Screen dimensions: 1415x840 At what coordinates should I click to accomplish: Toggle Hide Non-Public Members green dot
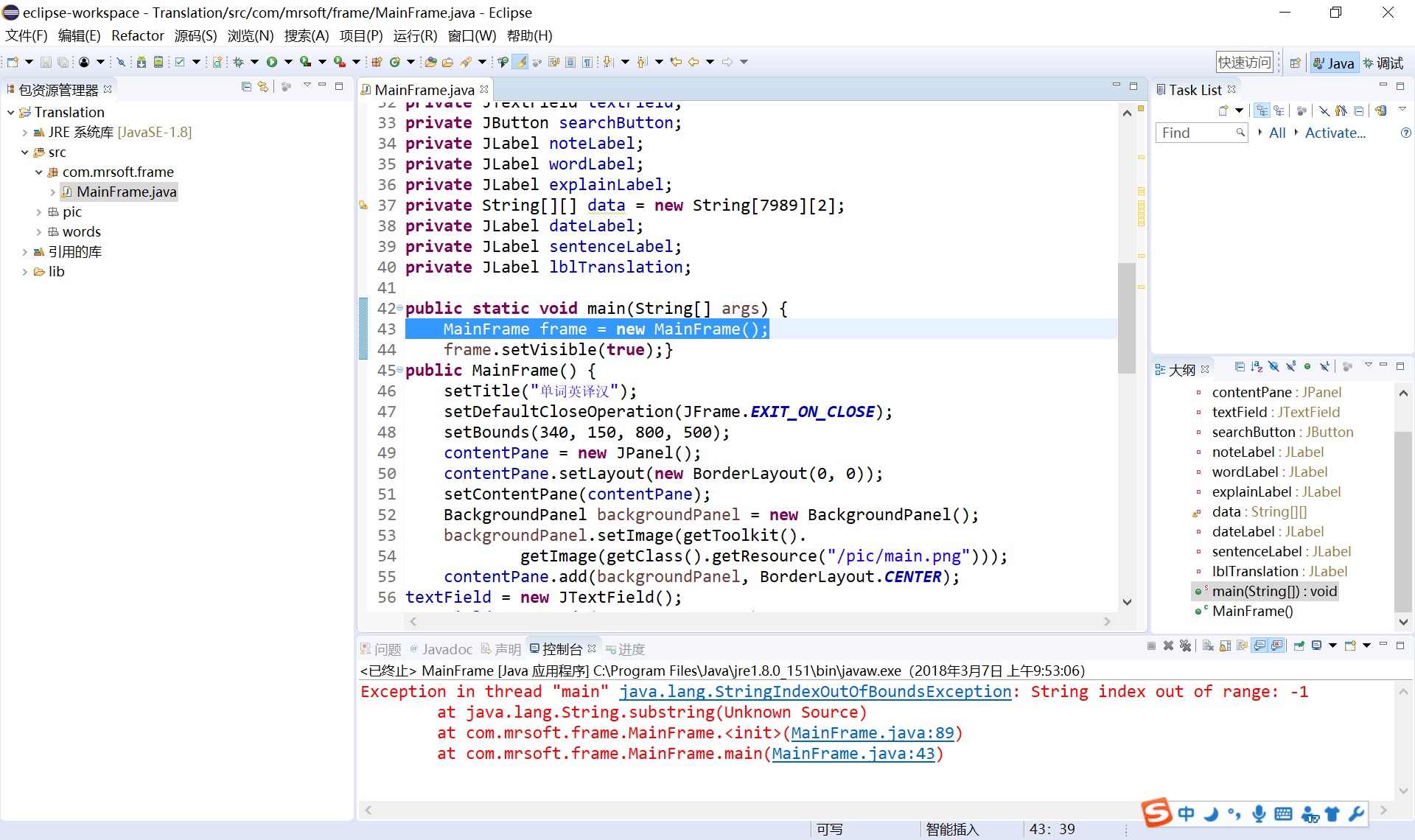[x=1307, y=366]
